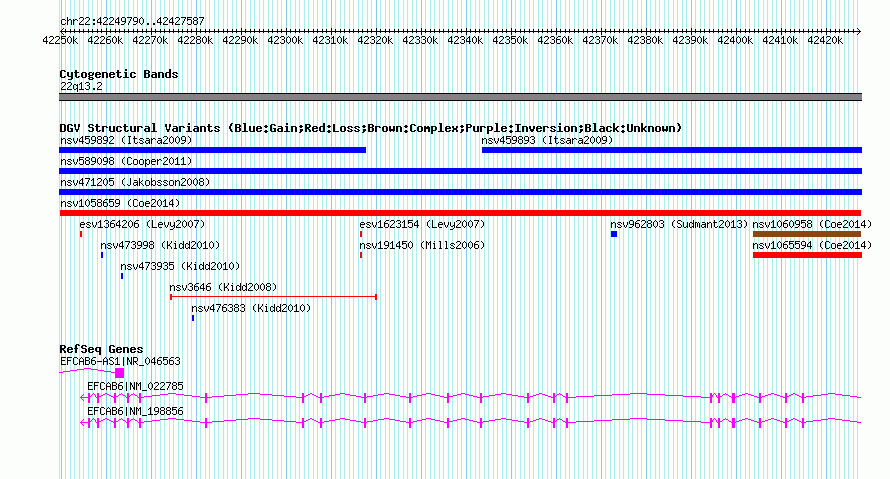Click label nsv1060958 (Coe2014)

pyautogui.click(x=812, y=224)
